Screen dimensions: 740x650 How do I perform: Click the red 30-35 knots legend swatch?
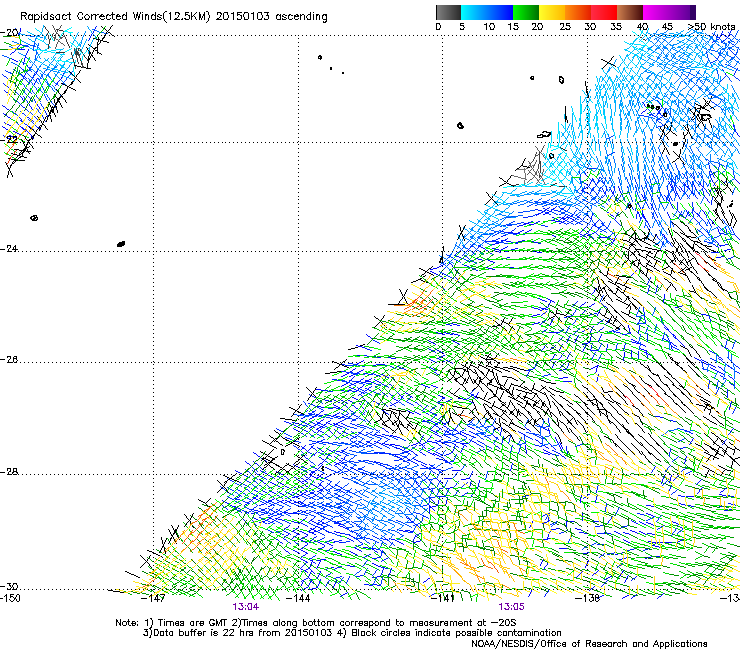604,12
